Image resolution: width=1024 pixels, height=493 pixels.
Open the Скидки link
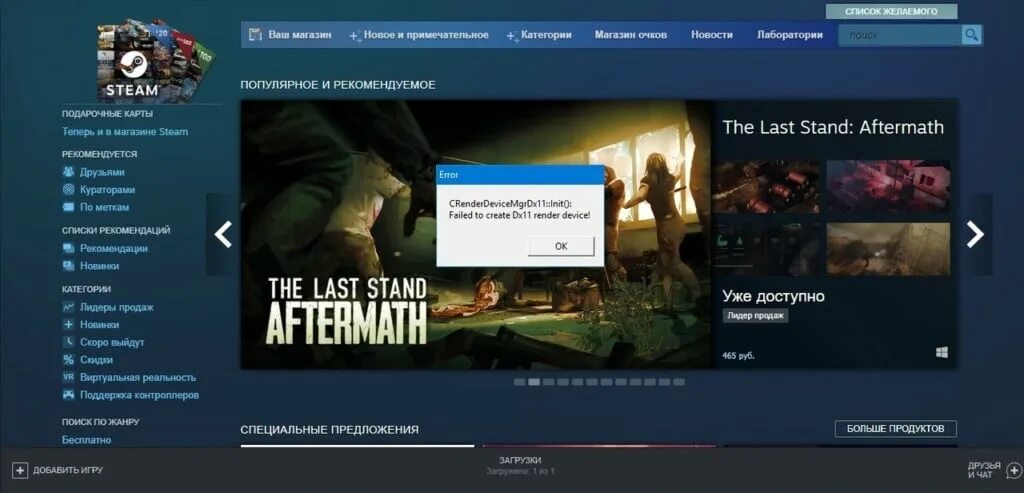pos(96,360)
